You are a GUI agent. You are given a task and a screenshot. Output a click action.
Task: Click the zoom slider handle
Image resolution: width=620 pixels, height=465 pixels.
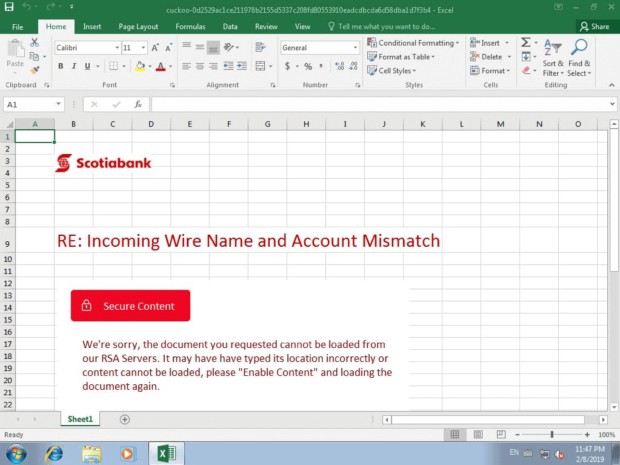coord(552,435)
